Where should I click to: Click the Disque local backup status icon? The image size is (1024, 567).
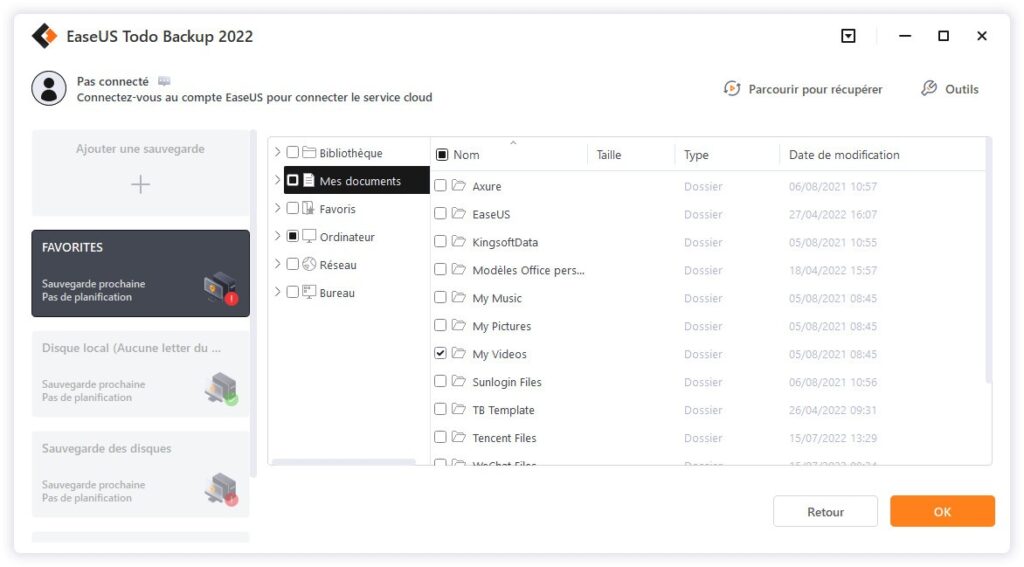click(x=221, y=389)
